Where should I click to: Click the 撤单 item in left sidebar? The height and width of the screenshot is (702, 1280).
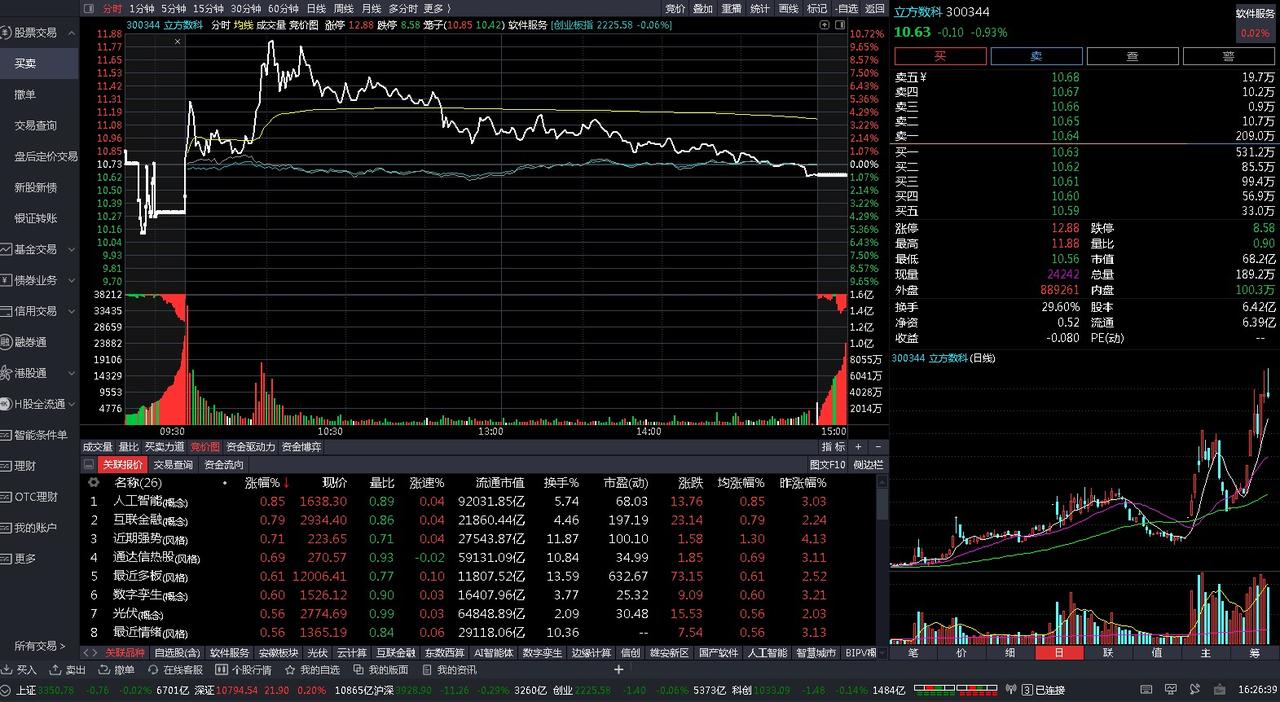pos(26,95)
